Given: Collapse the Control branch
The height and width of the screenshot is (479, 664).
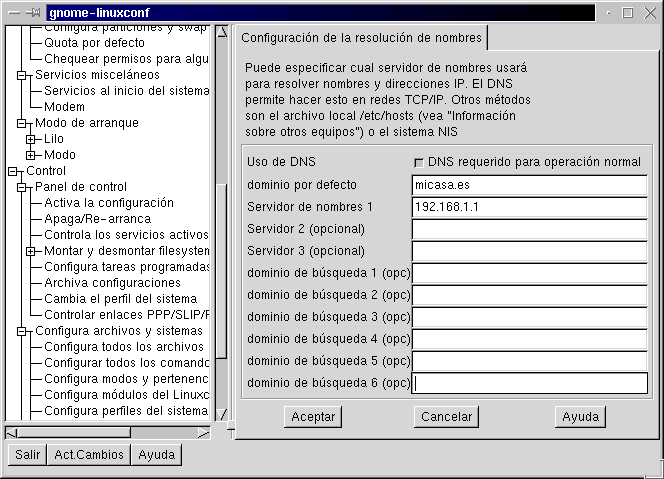Looking at the screenshot, I should click(13, 172).
